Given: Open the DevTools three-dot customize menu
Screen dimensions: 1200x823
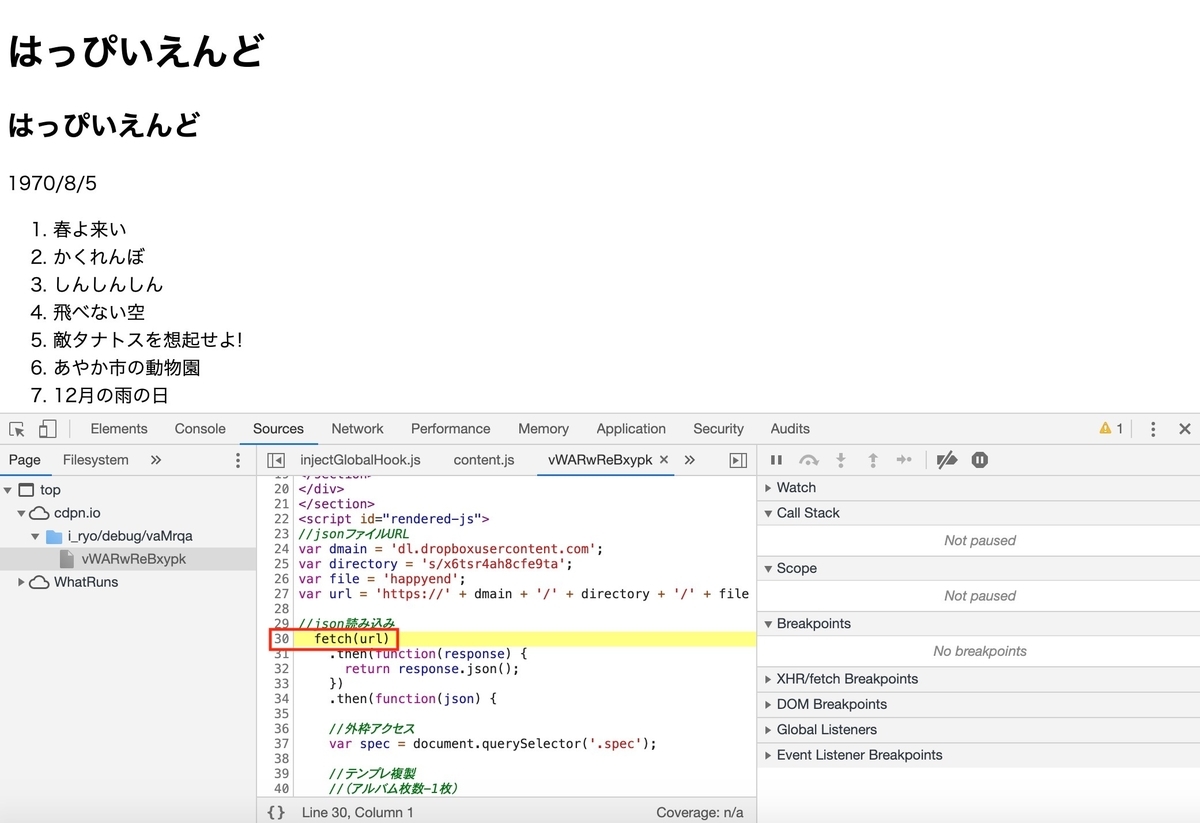Looking at the screenshot, I should click(1153, 429).
